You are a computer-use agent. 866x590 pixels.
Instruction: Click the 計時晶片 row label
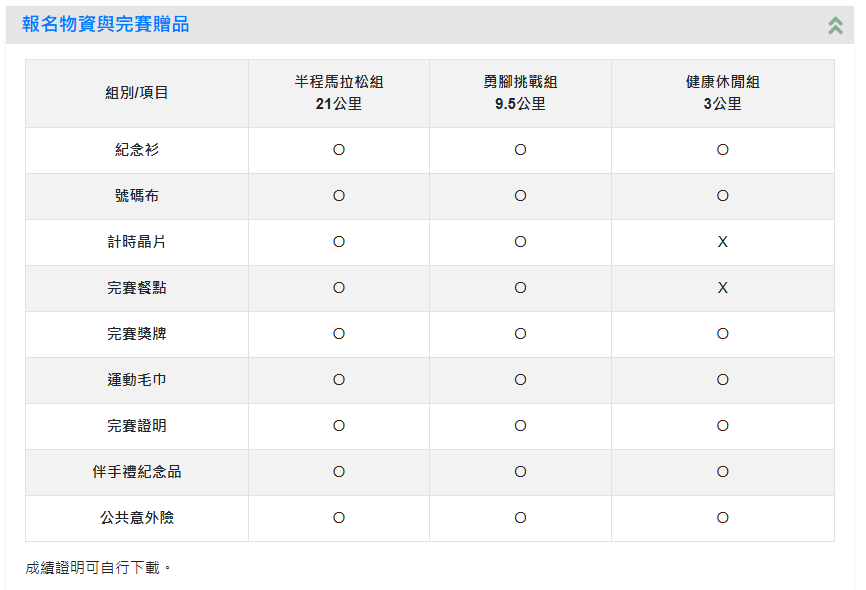coord(137,241)
